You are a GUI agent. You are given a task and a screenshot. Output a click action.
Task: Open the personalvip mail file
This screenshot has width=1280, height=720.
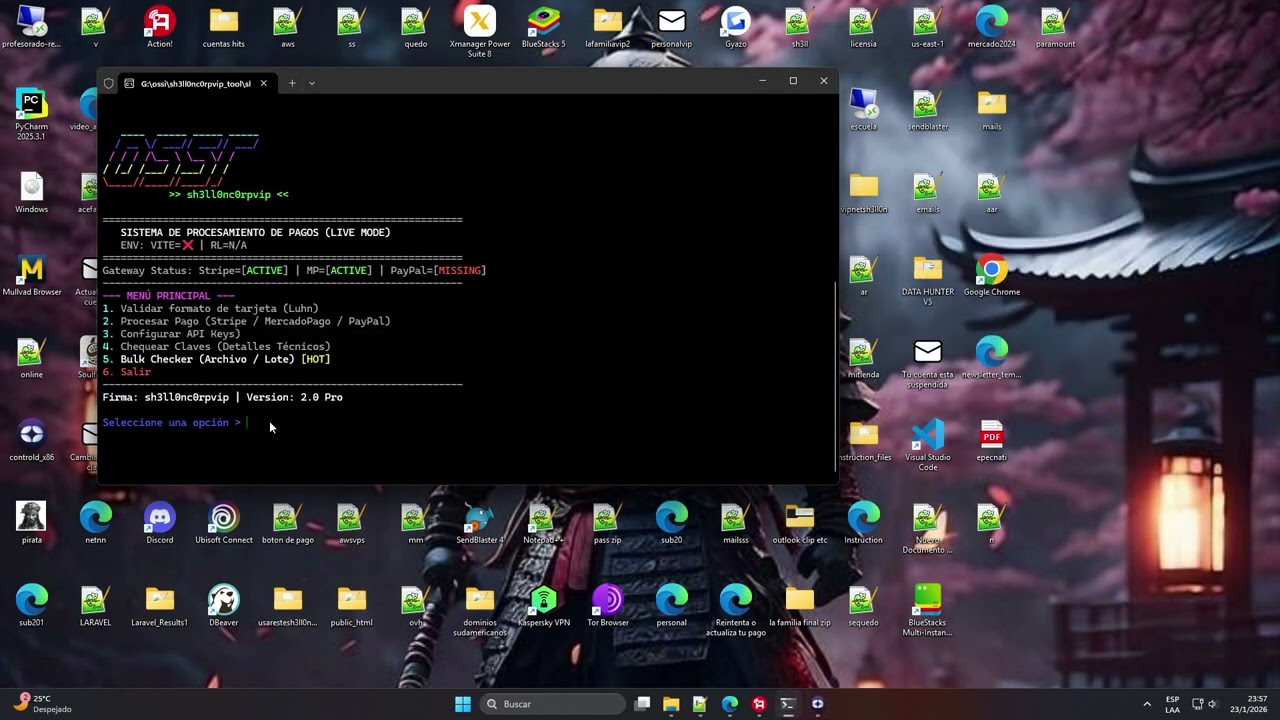672,27
